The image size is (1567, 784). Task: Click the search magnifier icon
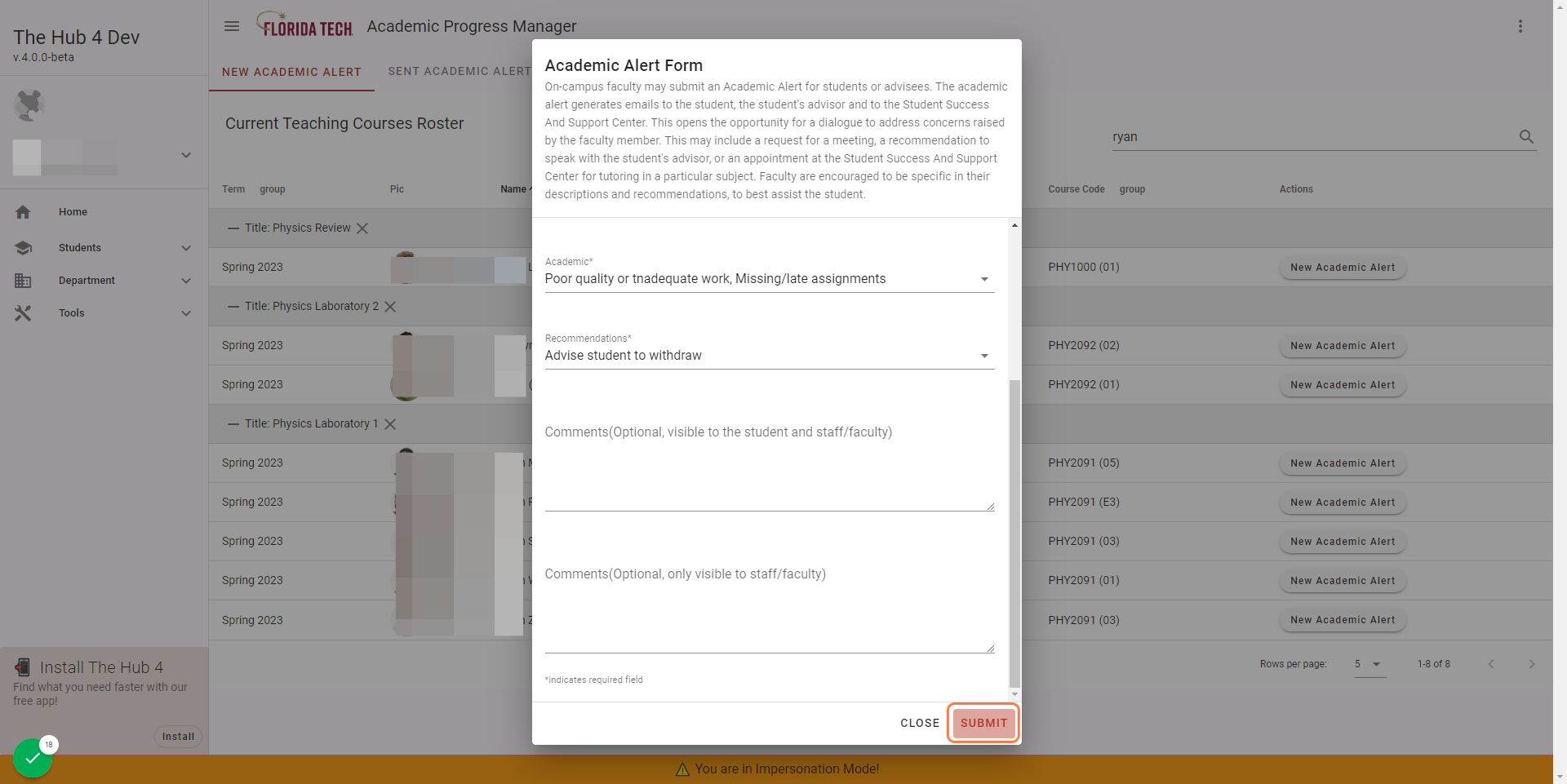1526,136
